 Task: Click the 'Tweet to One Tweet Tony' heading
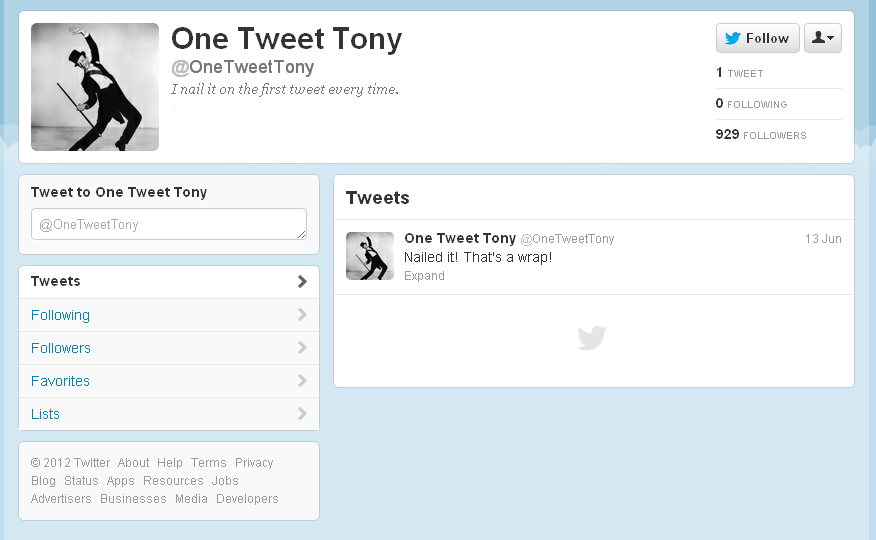tap(119, 192)
